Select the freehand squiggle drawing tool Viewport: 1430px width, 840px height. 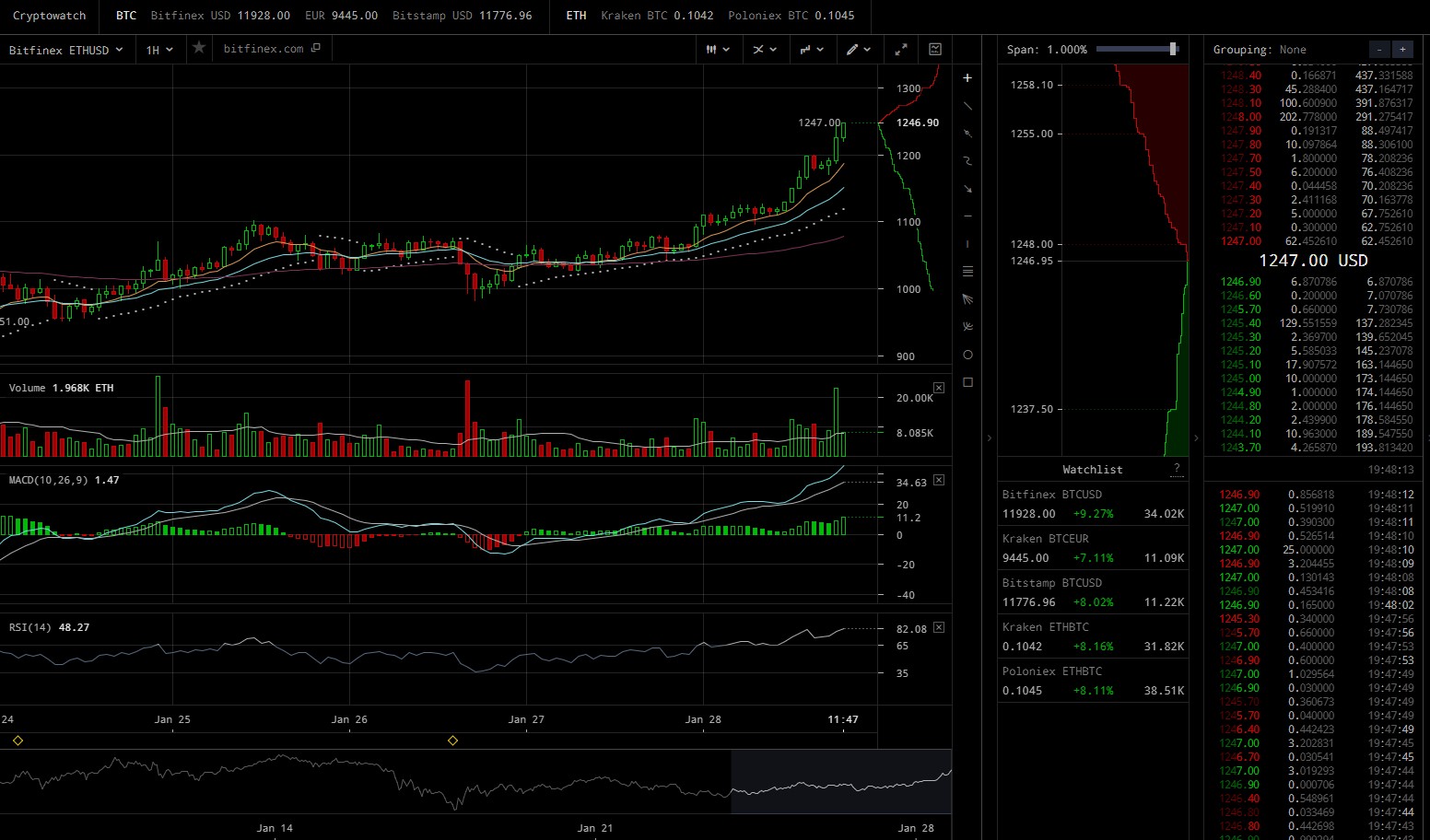(967, 161)
